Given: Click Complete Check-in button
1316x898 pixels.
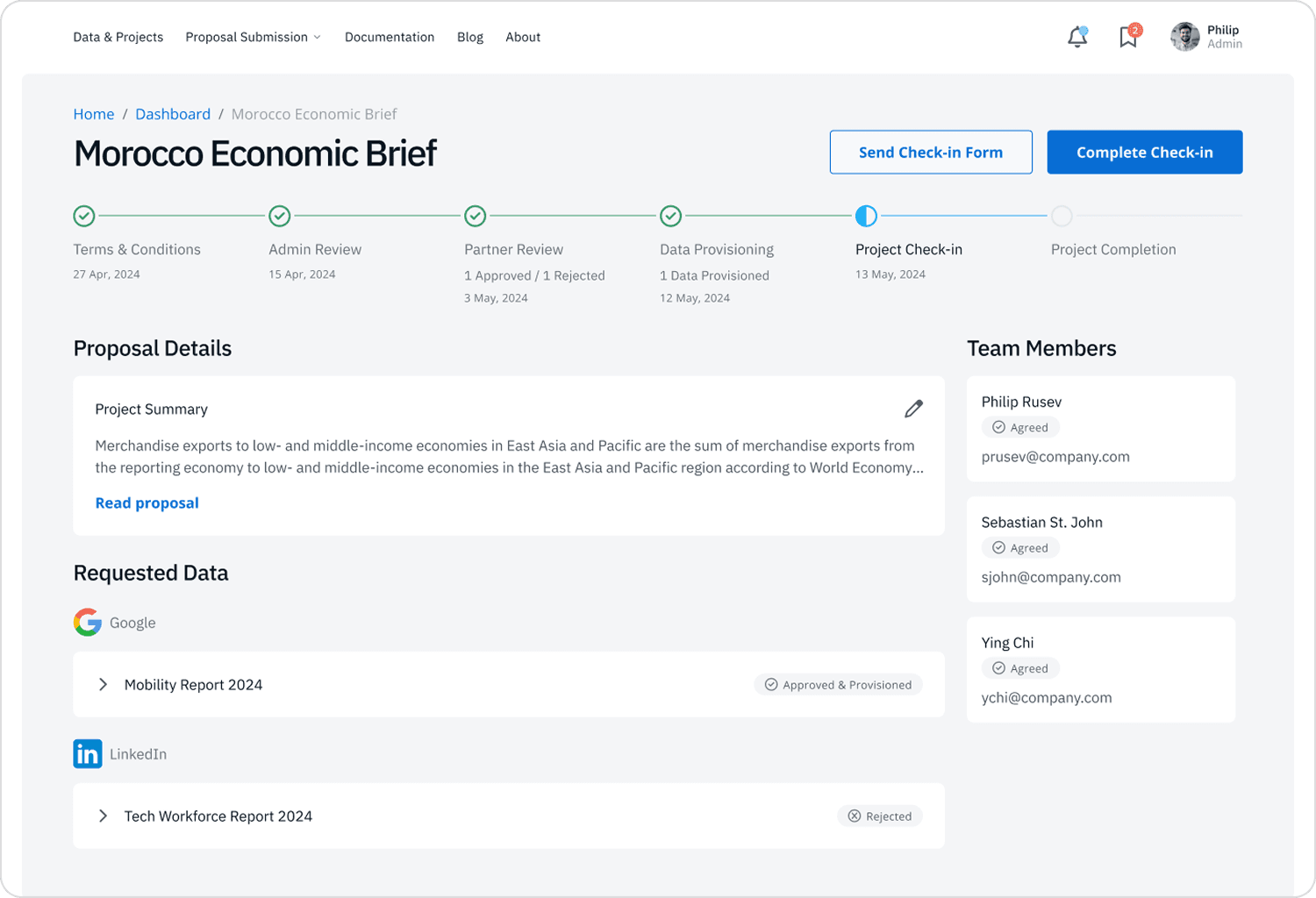Looking at the screenshot, I should click(1145, 153).
